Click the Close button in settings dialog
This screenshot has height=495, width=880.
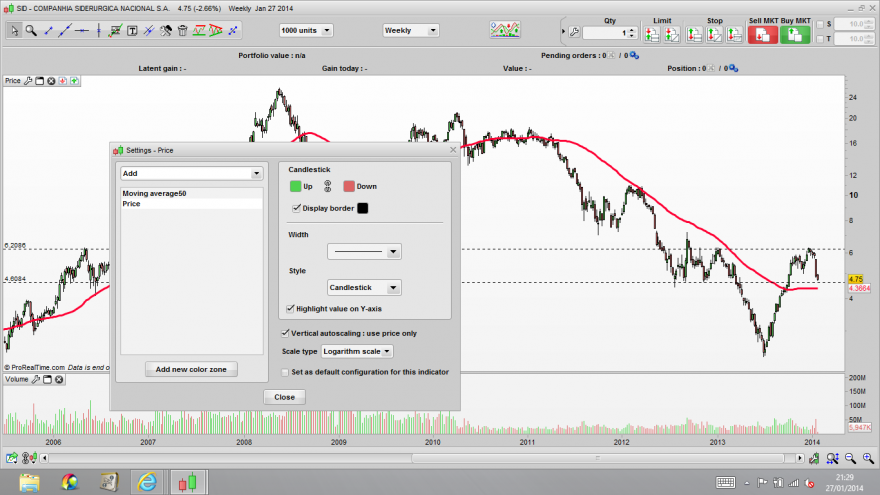(285, 397)
